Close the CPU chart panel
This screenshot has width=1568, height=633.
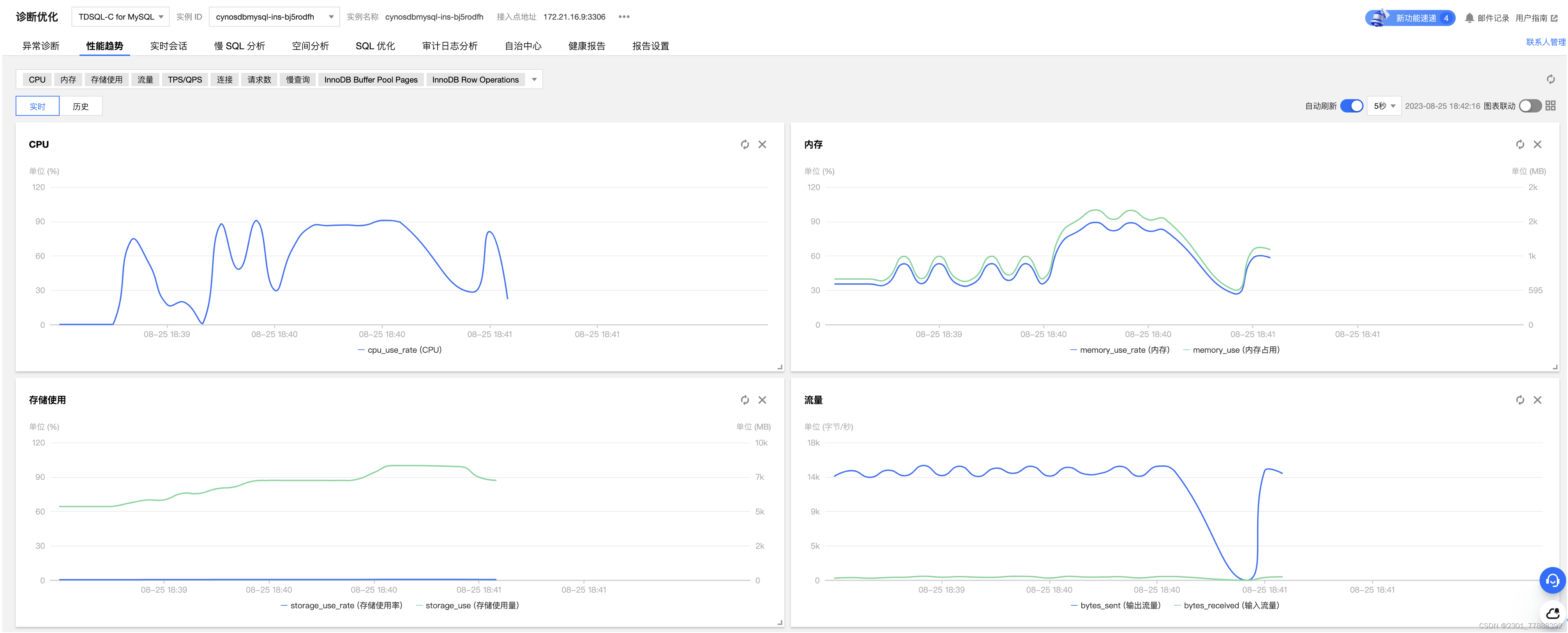point(762,144)
